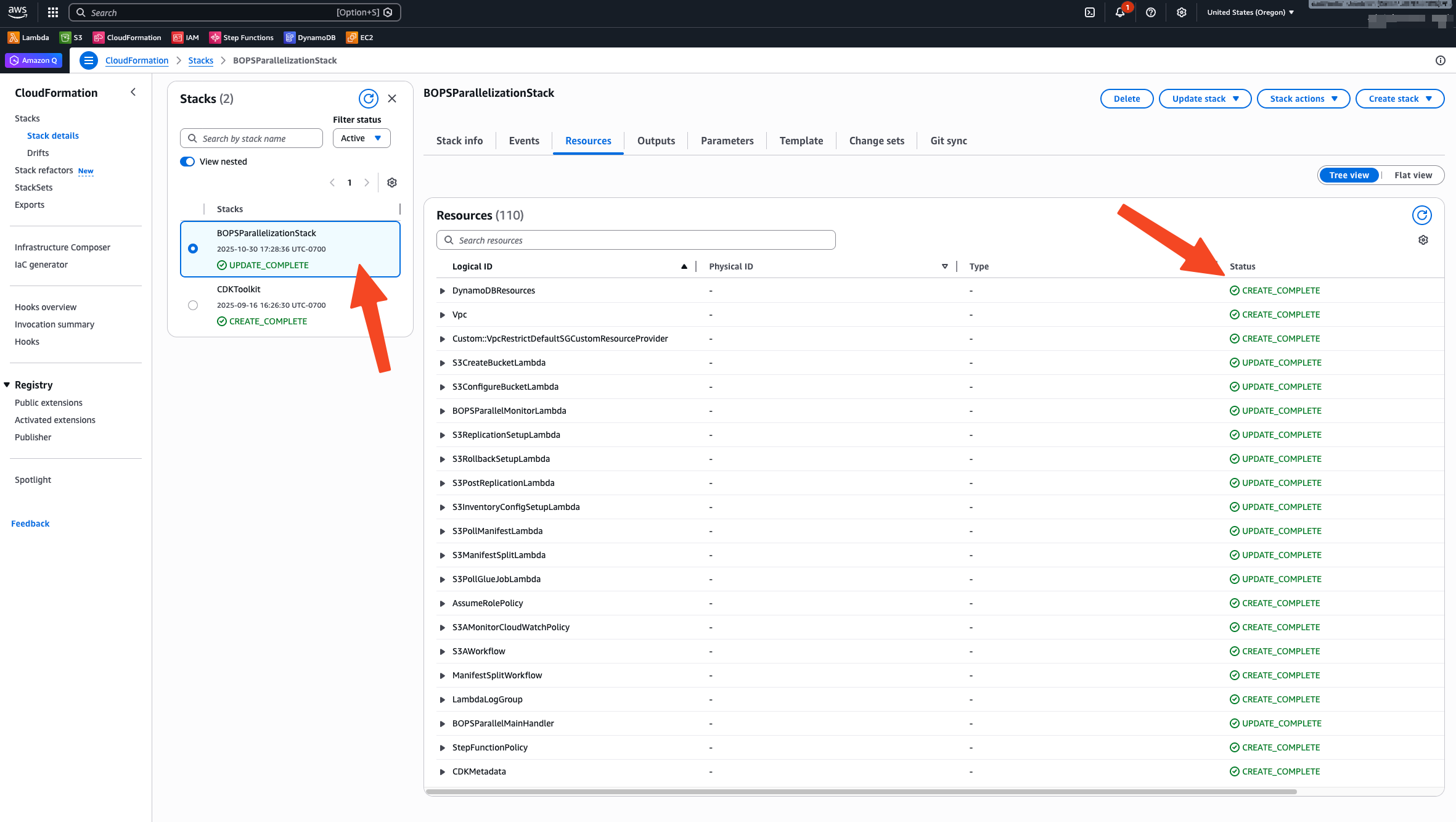Go to next page of stacks
The image size is (1456, 822).
coord(367,183)
